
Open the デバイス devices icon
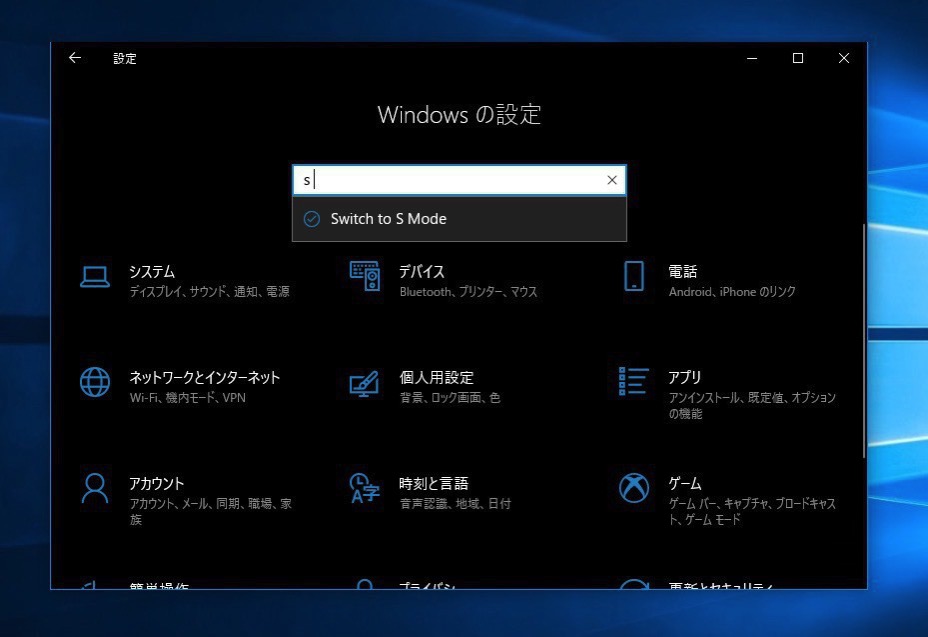tap(365, 276)
